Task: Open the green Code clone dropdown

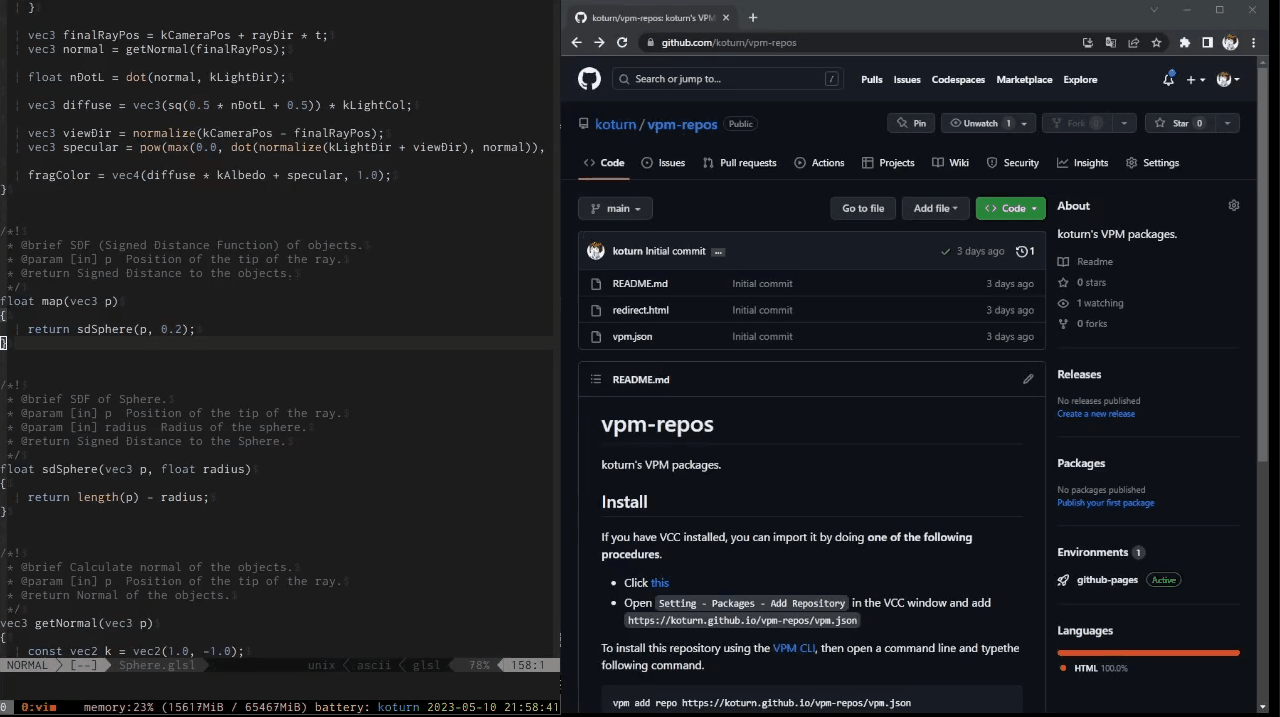Action: tap(1011, 208)
